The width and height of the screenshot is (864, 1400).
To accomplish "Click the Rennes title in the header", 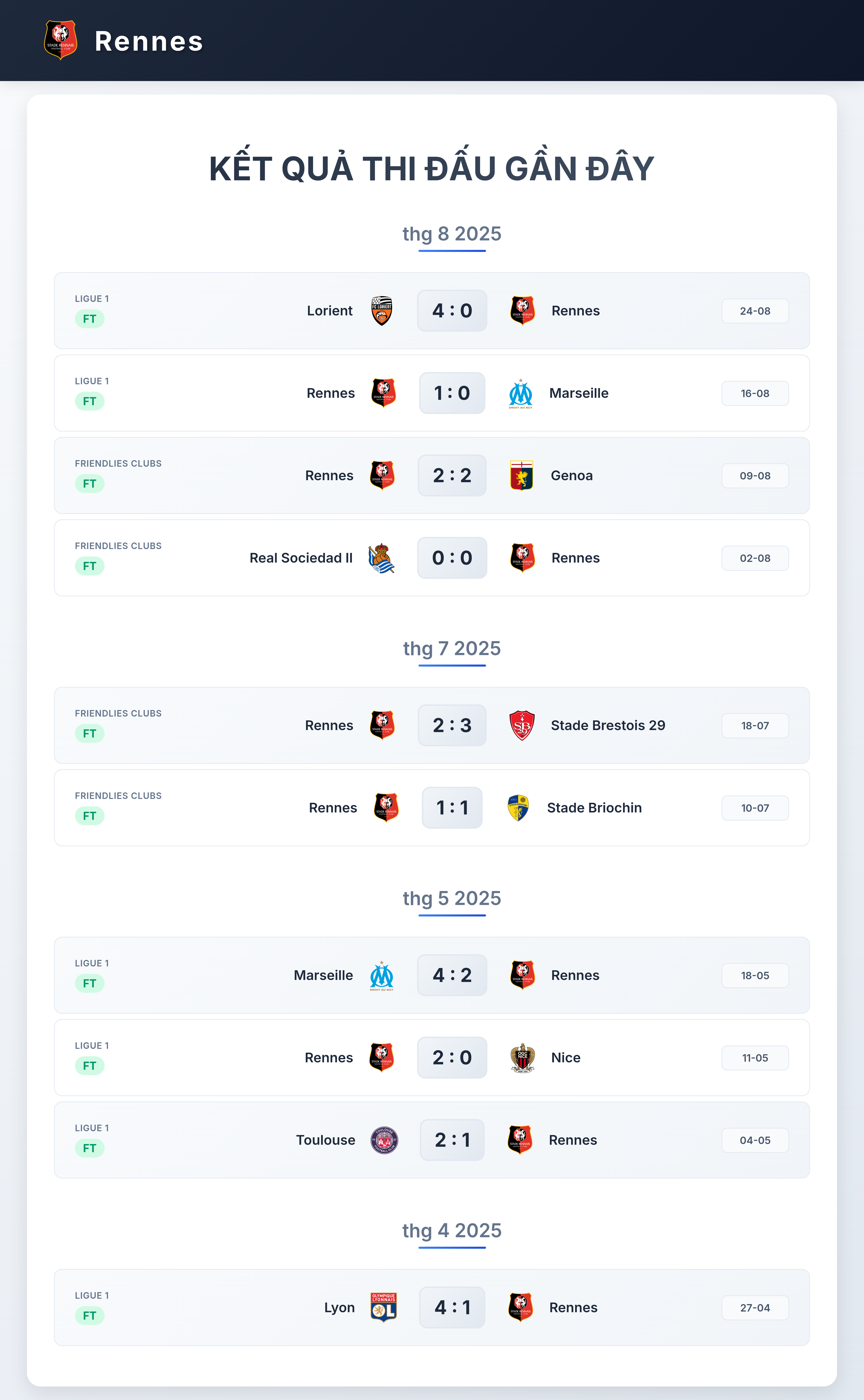I will coord(148,41).
